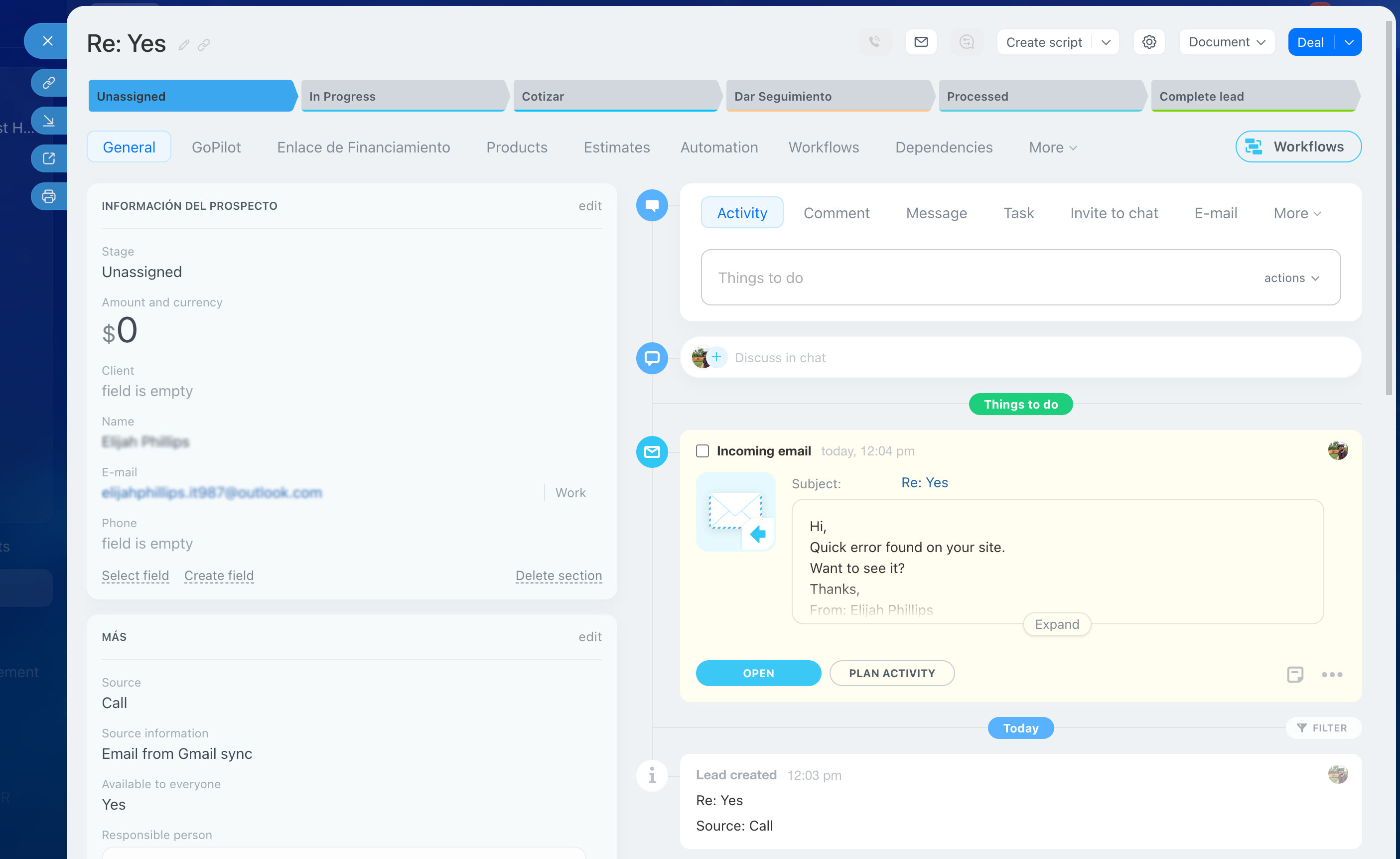
Task: Expand the Create script dropdown arrow
Action: click(x=1106, y=43)
